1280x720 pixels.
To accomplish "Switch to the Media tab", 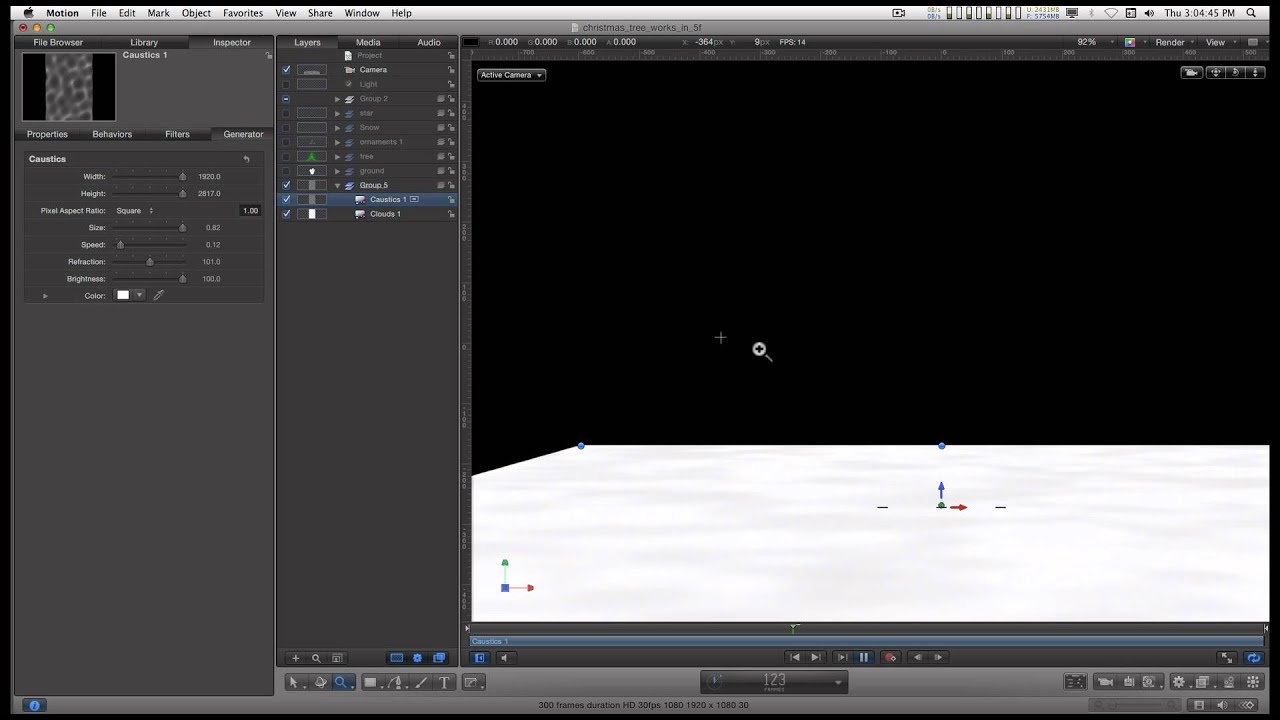I will 368,42.
